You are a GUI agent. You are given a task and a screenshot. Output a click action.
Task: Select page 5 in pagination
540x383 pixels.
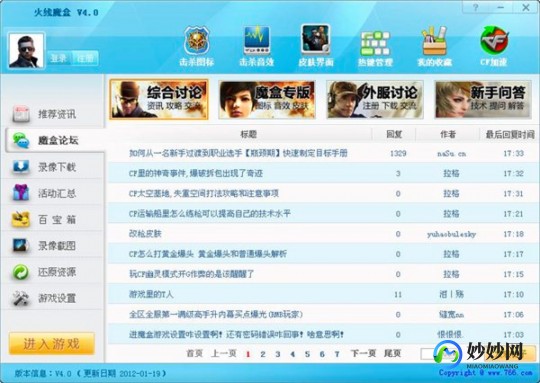click(307, 354)
